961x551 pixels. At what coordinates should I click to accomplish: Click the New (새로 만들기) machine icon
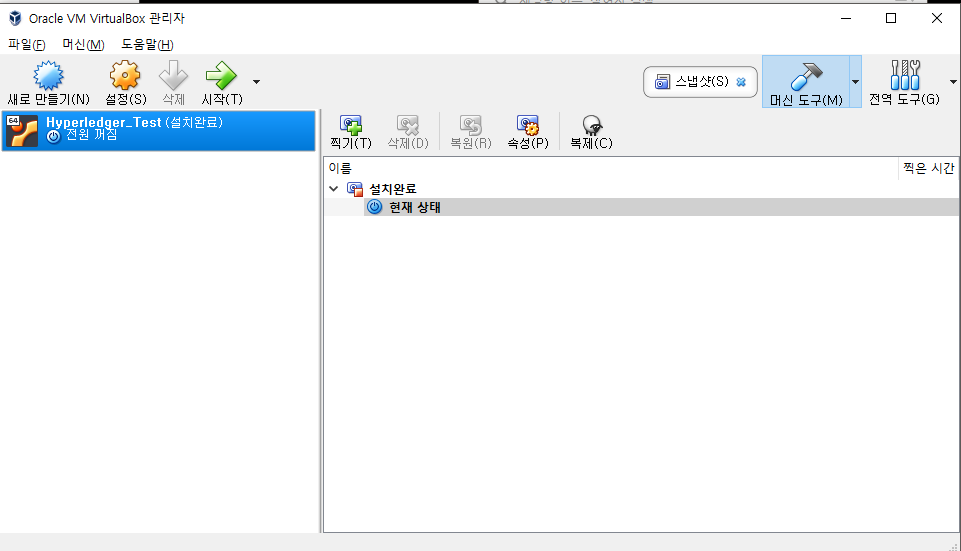[48, 75]
